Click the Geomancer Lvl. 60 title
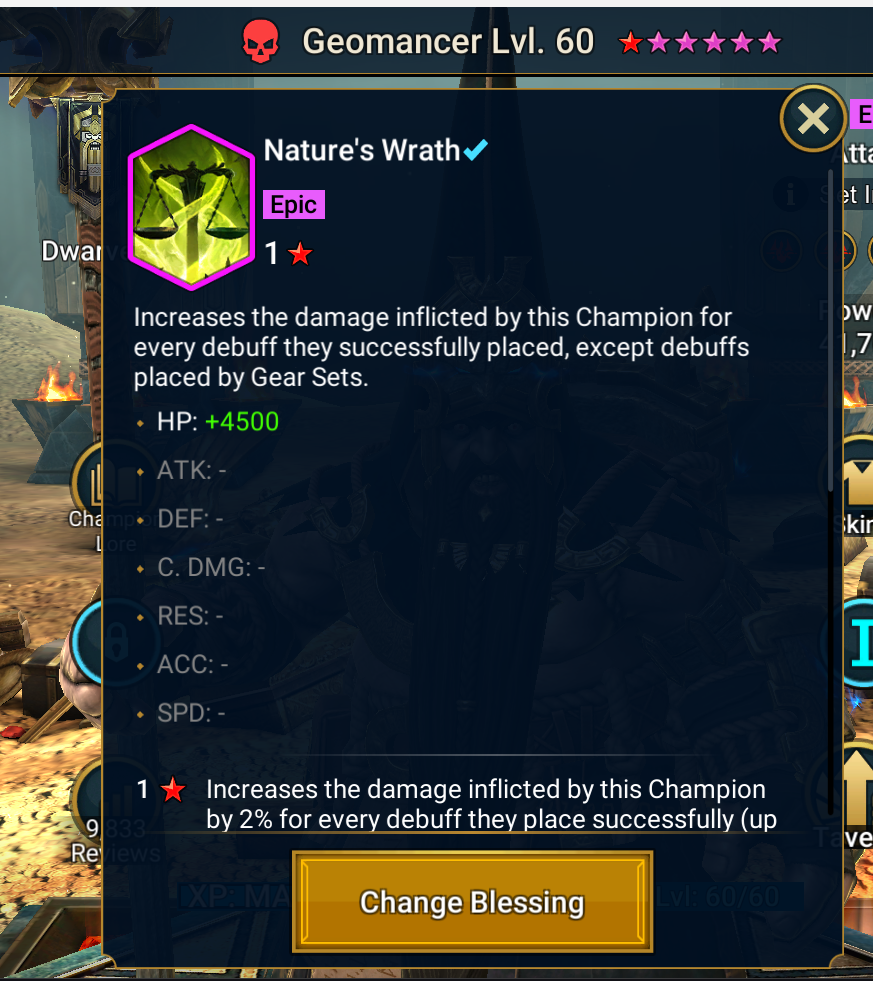The image size is (873, 981). click(x=448, y=41)
